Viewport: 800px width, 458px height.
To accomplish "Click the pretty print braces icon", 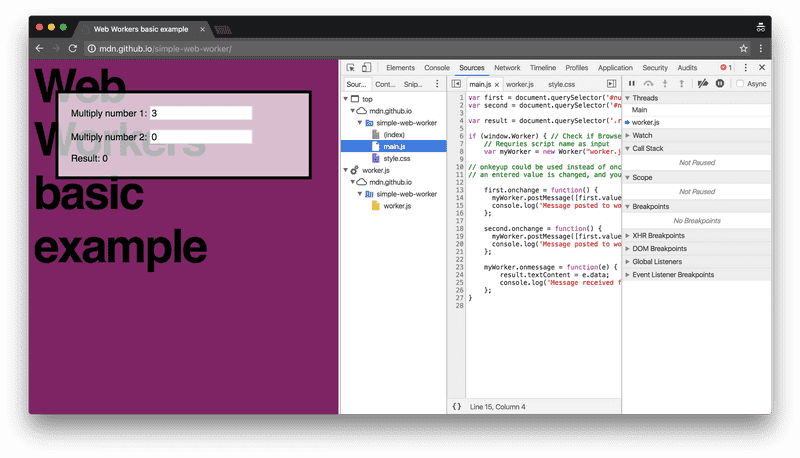I will [x=456, y=406].
